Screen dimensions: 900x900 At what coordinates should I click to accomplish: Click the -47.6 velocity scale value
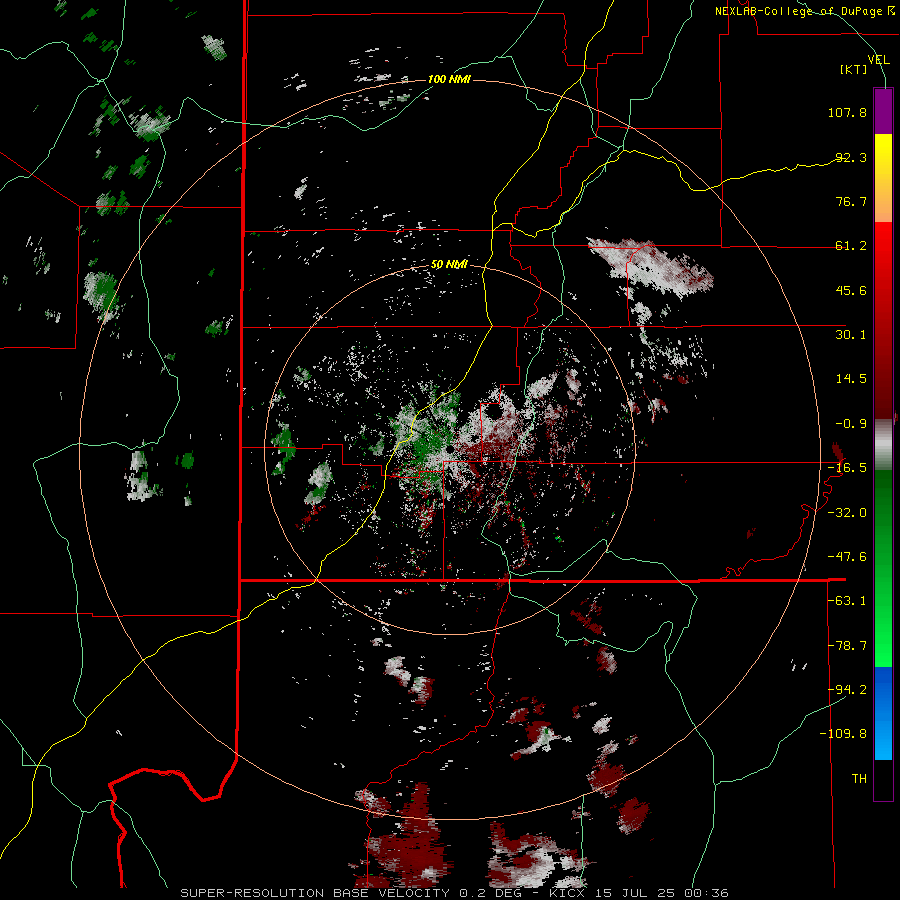847,557
